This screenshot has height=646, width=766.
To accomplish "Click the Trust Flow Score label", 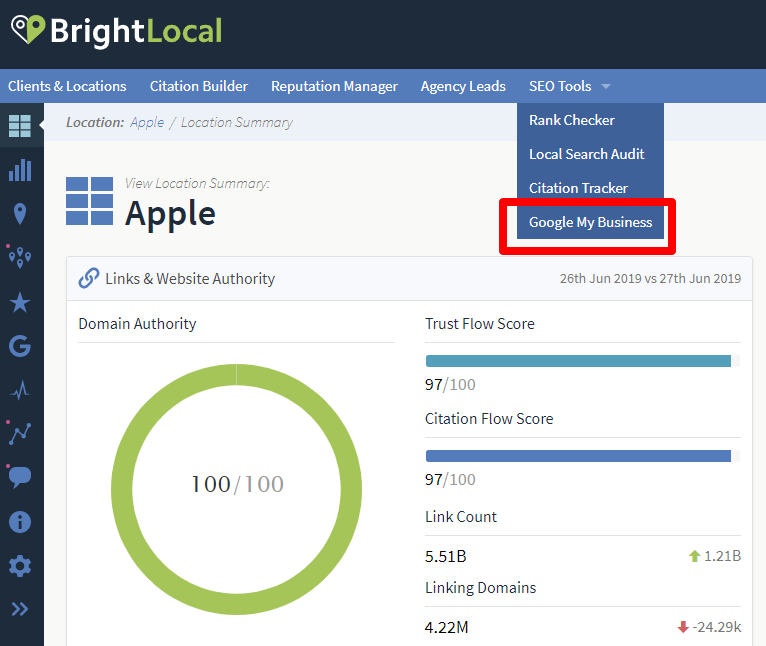I will pyautogui.click(x=480, y=323).
